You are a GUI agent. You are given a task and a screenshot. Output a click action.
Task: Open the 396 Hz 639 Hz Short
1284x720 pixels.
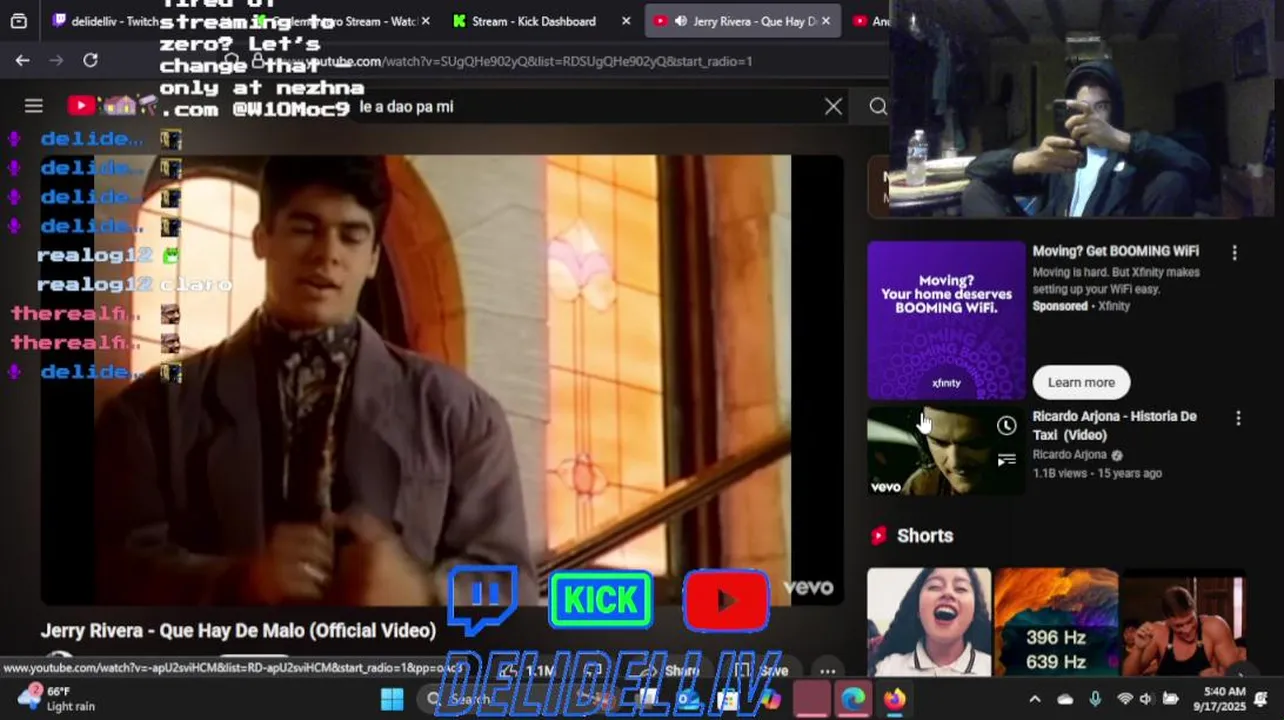point(1056,622)
